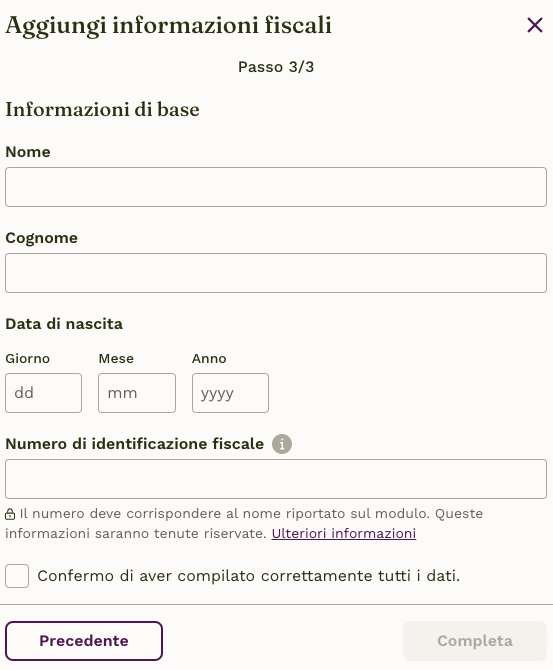Click the Giorno label
The image size is (553, 670).
pyautogui.click(x=27, y=359)
